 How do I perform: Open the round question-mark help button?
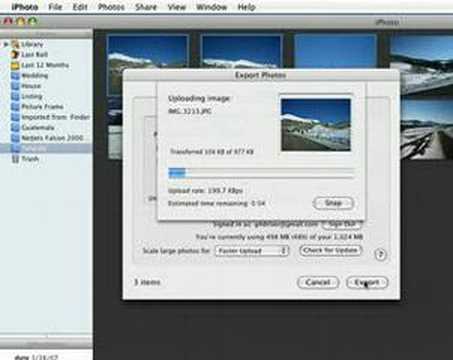381,255
